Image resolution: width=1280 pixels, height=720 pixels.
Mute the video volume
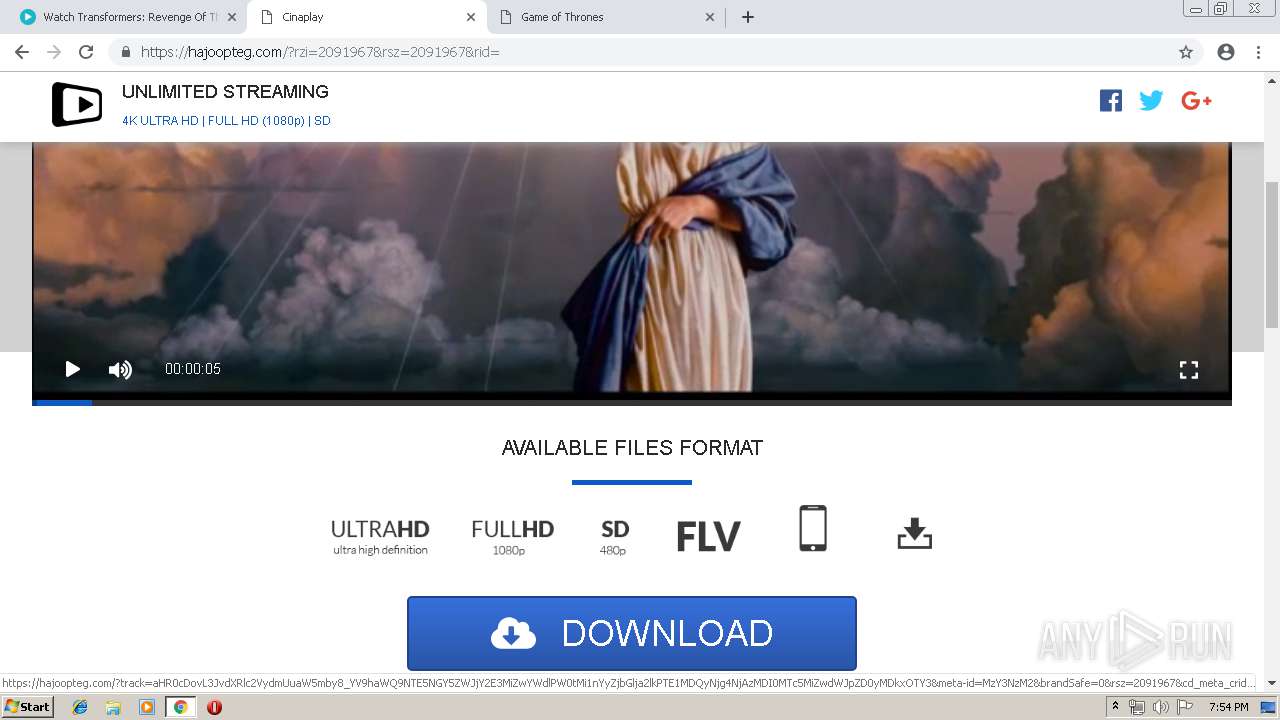click(x=120, y=369)
